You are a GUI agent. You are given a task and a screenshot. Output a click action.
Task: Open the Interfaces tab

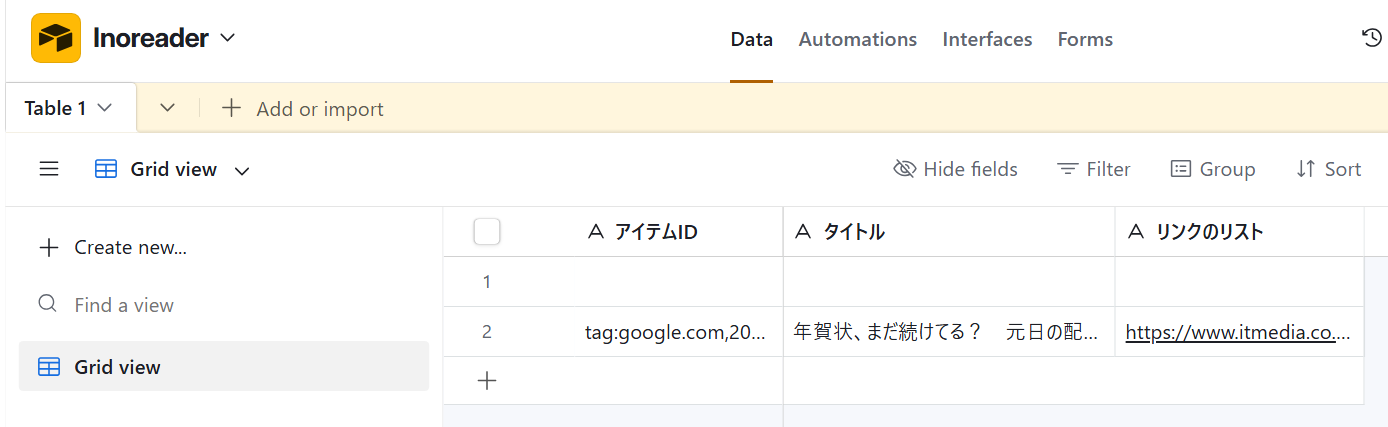click(987, 39)
